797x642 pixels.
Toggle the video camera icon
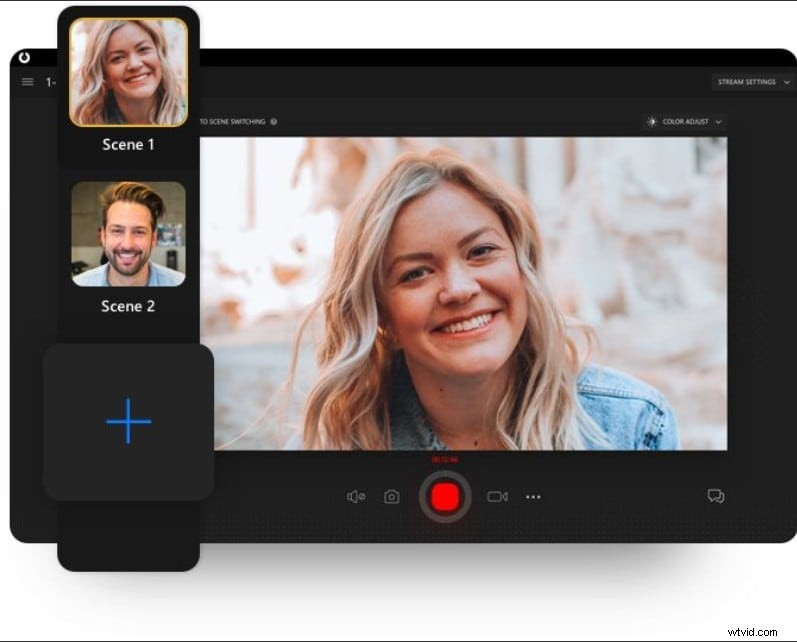coord(497,496)
